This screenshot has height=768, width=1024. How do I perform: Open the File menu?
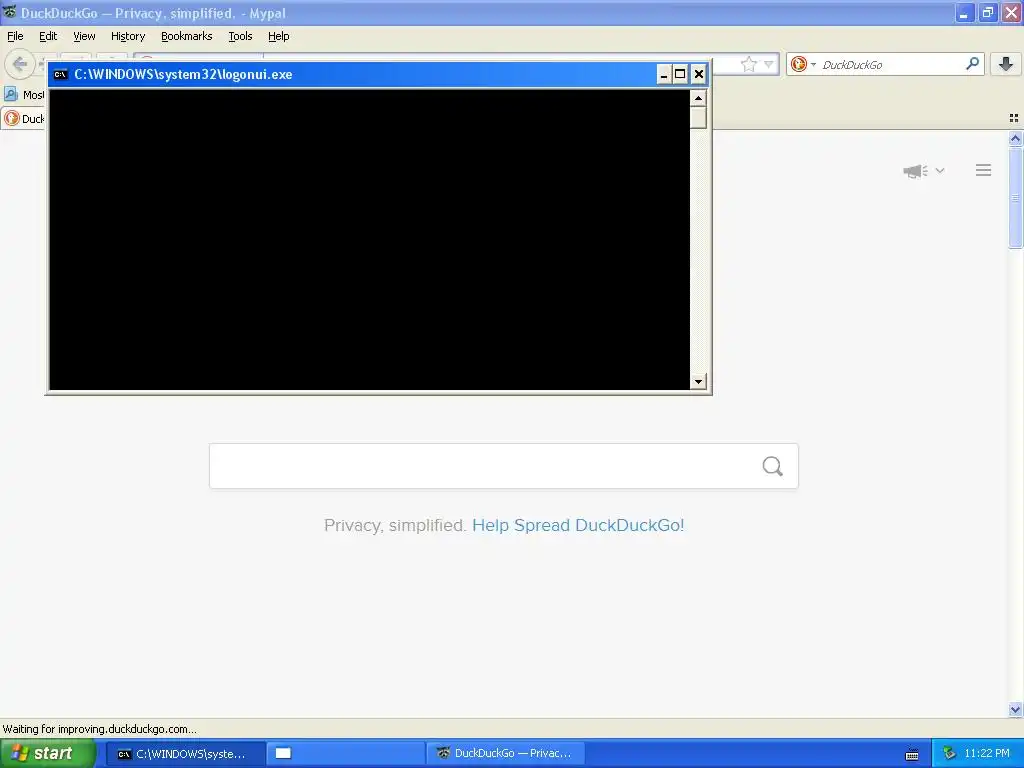(x=15, y=36)
